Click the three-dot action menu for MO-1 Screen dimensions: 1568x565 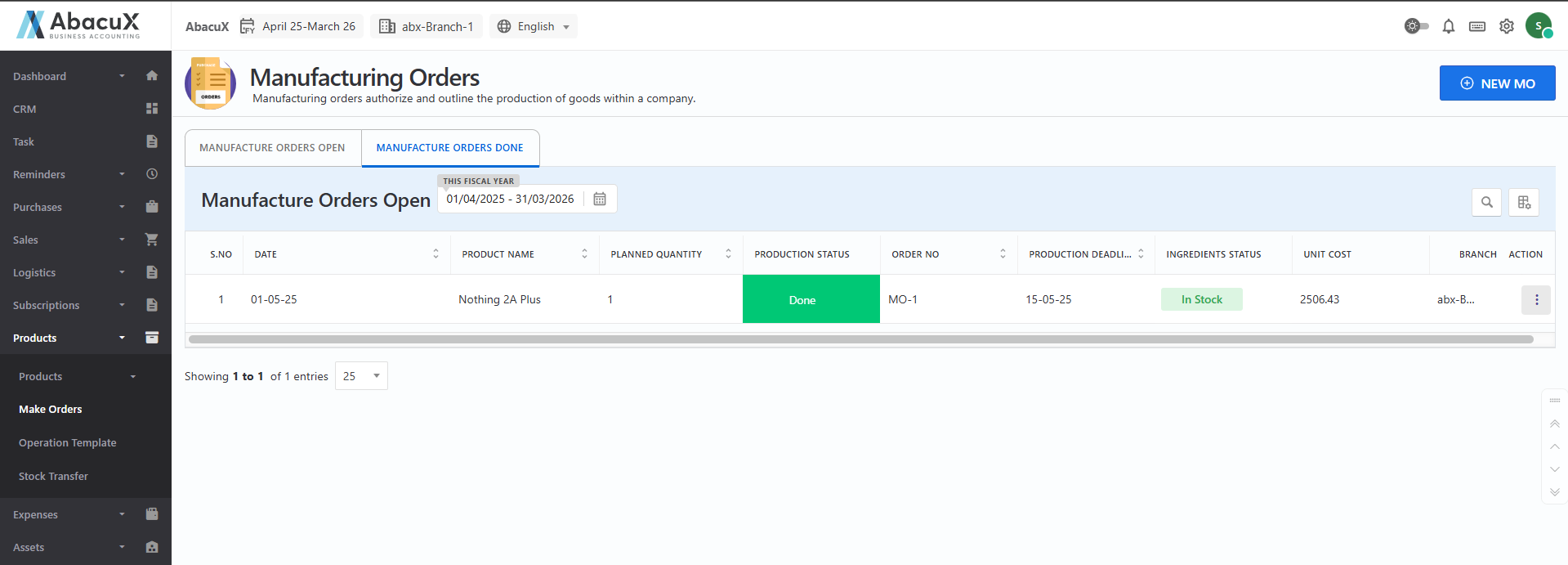tap(1535, 300)
